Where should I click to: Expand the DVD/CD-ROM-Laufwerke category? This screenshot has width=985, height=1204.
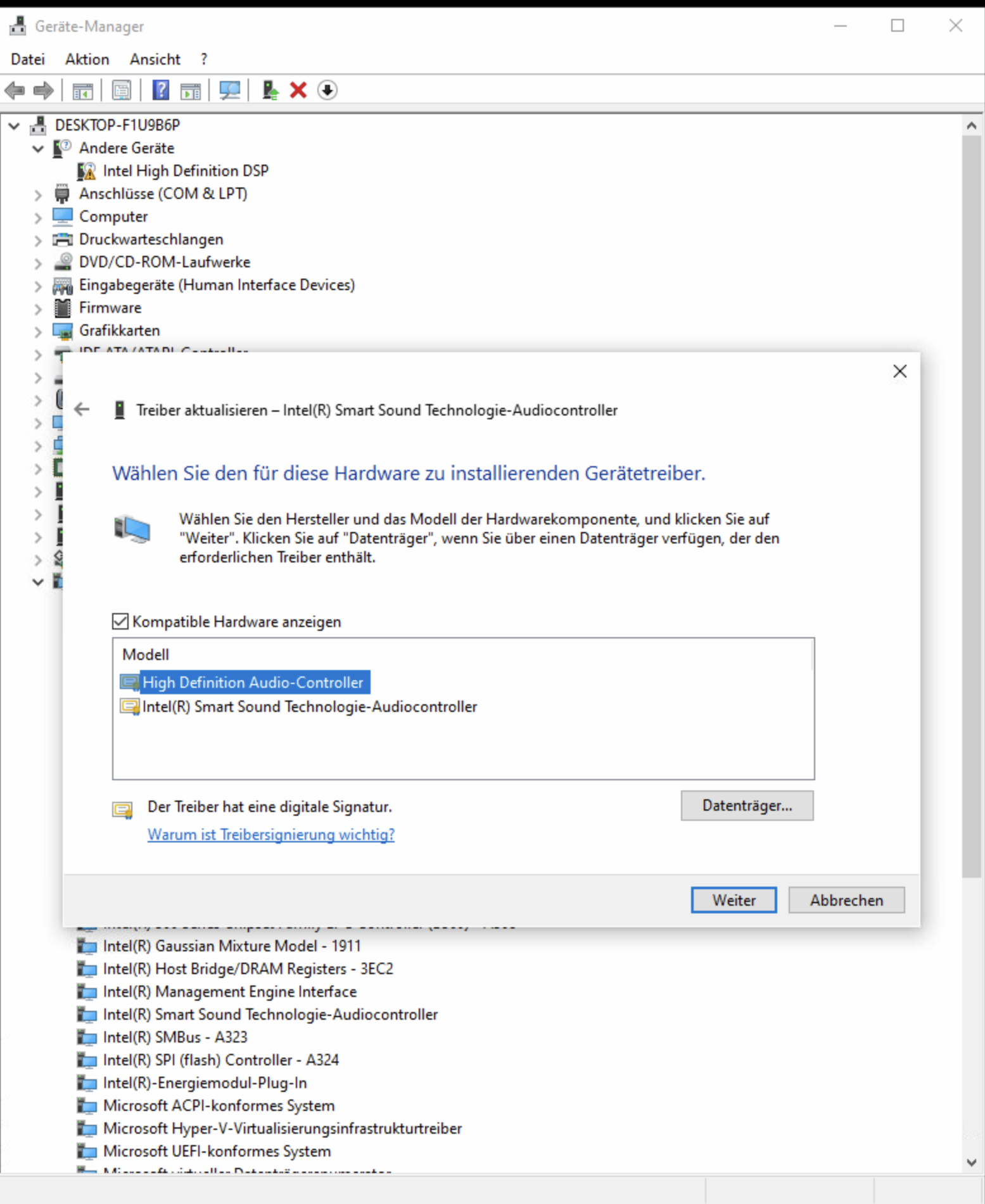pos(38,263)
